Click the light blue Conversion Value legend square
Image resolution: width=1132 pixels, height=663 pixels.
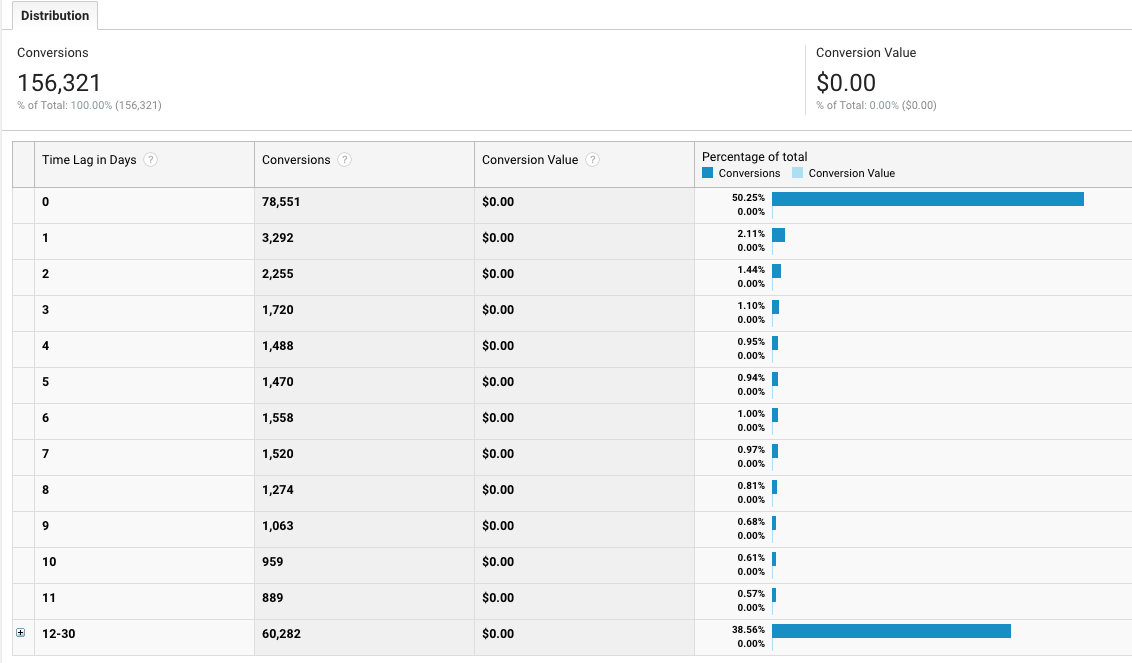click(798, 172)
